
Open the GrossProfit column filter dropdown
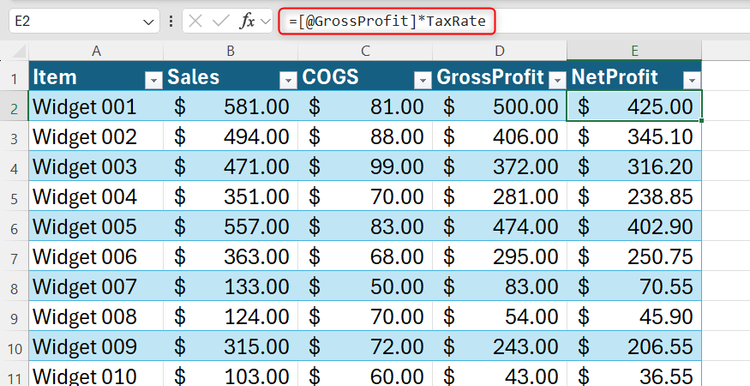pos(557,81)
